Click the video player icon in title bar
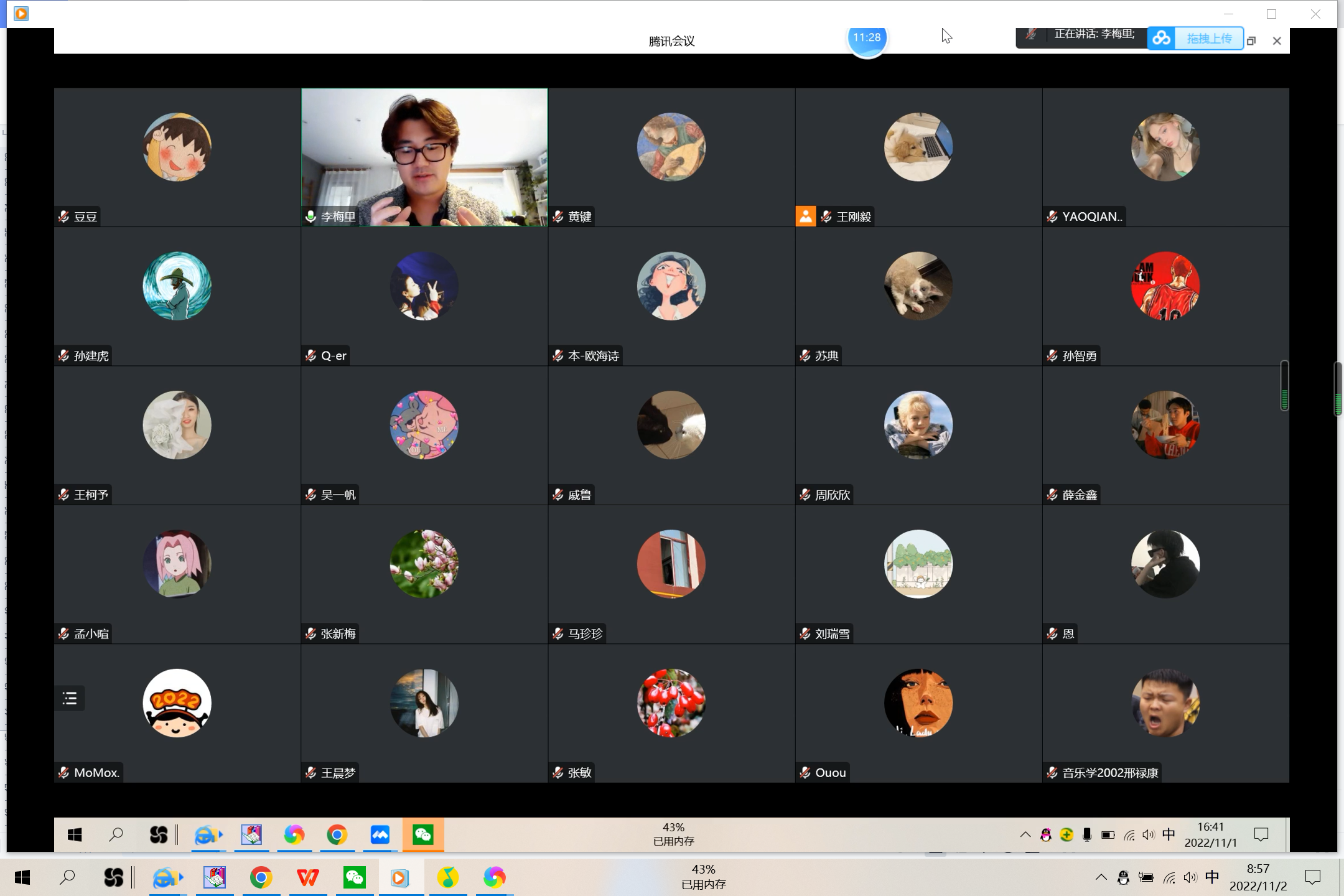This screenshot has width=1344, height=896. click(x=21, y=14)
